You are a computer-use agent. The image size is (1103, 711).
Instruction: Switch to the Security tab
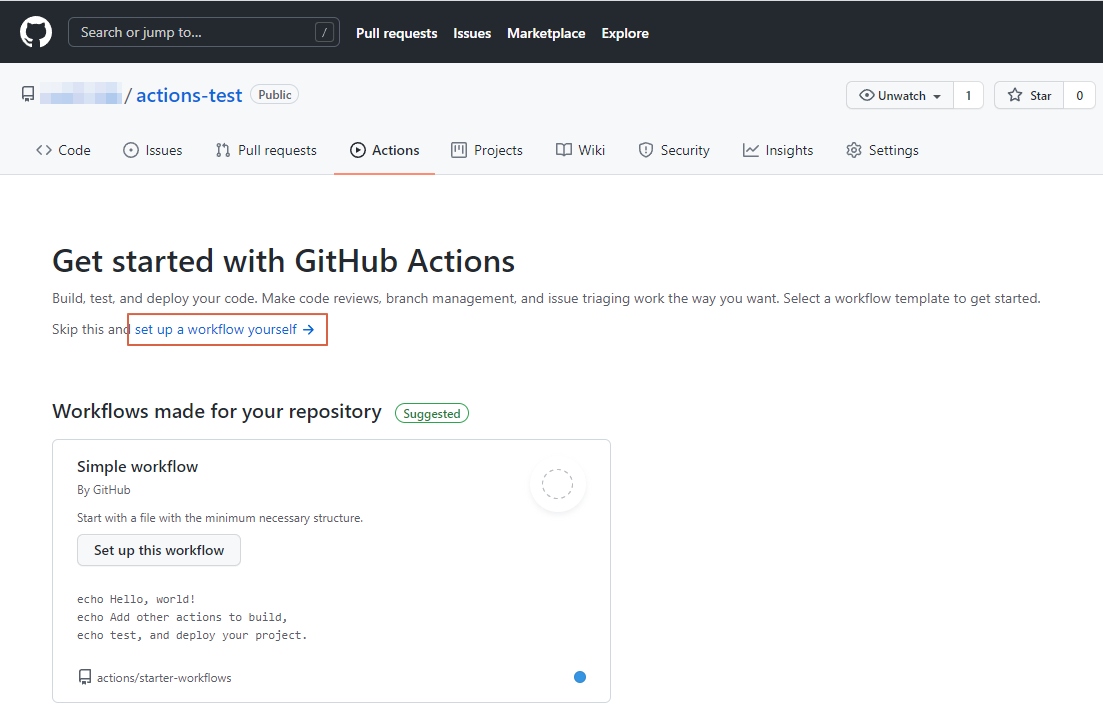click(x=674, y=150)
